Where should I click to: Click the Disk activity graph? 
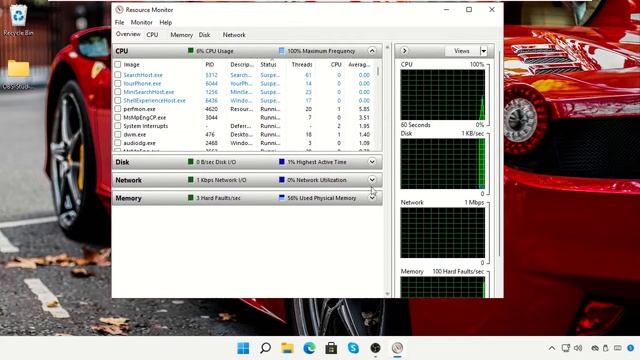coord(443,164)
